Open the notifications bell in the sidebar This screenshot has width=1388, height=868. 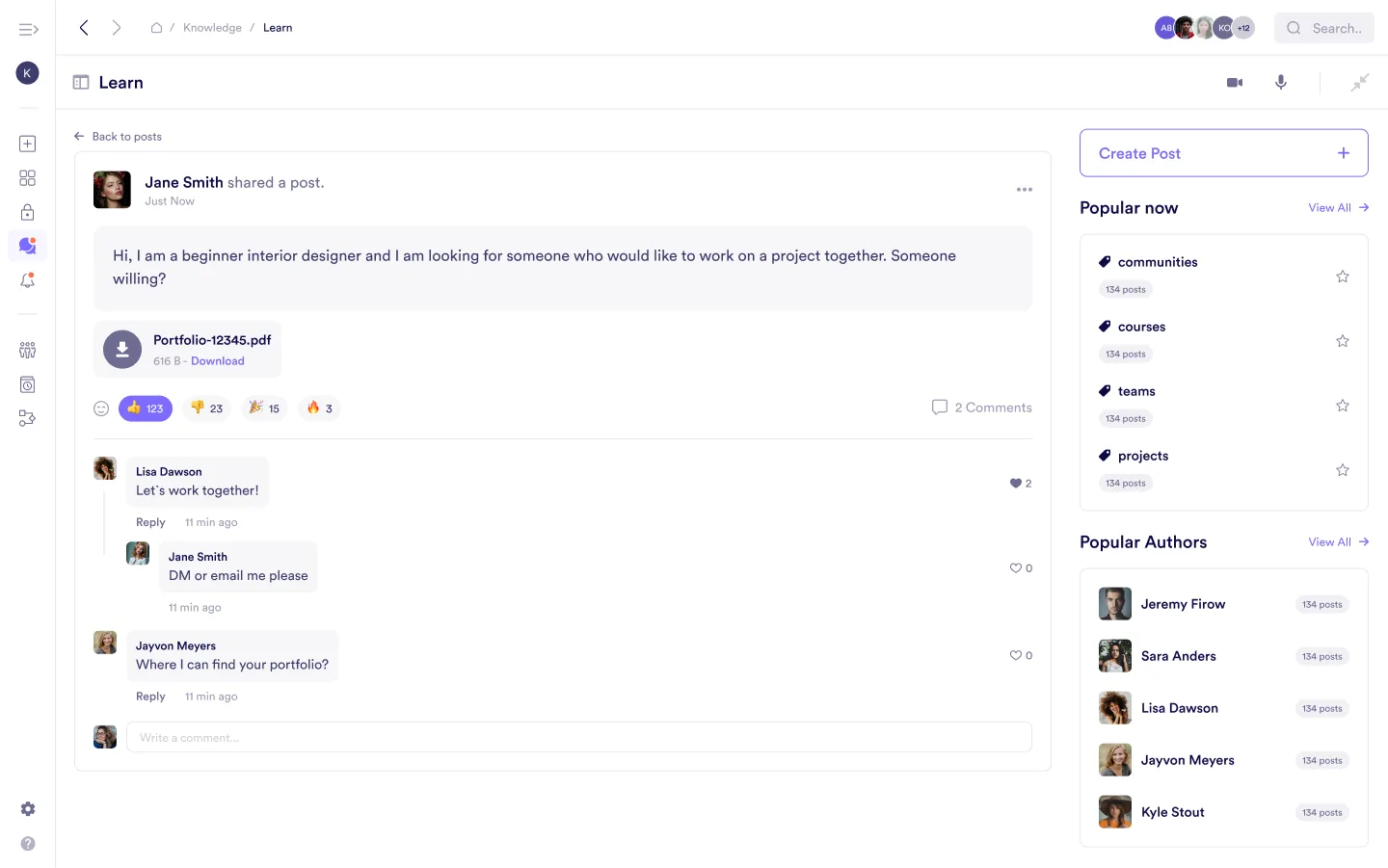[x=27, y=280]
